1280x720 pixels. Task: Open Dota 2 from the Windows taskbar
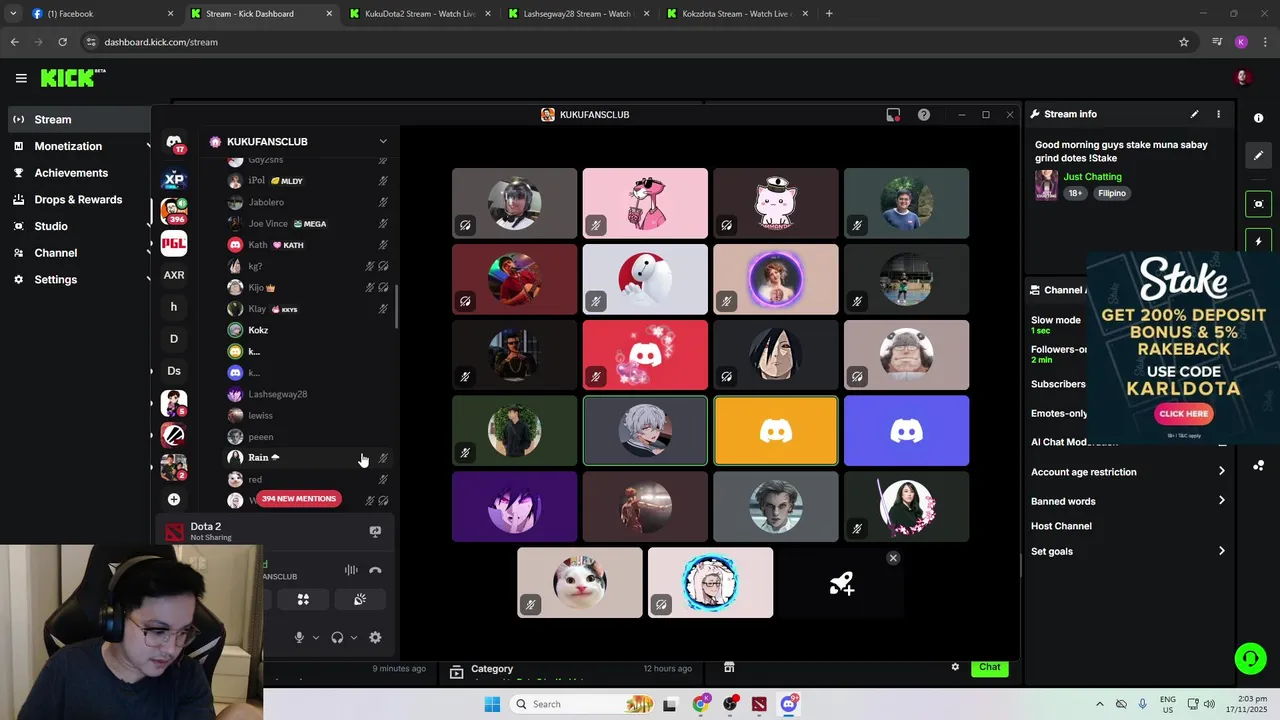(759, 704)
